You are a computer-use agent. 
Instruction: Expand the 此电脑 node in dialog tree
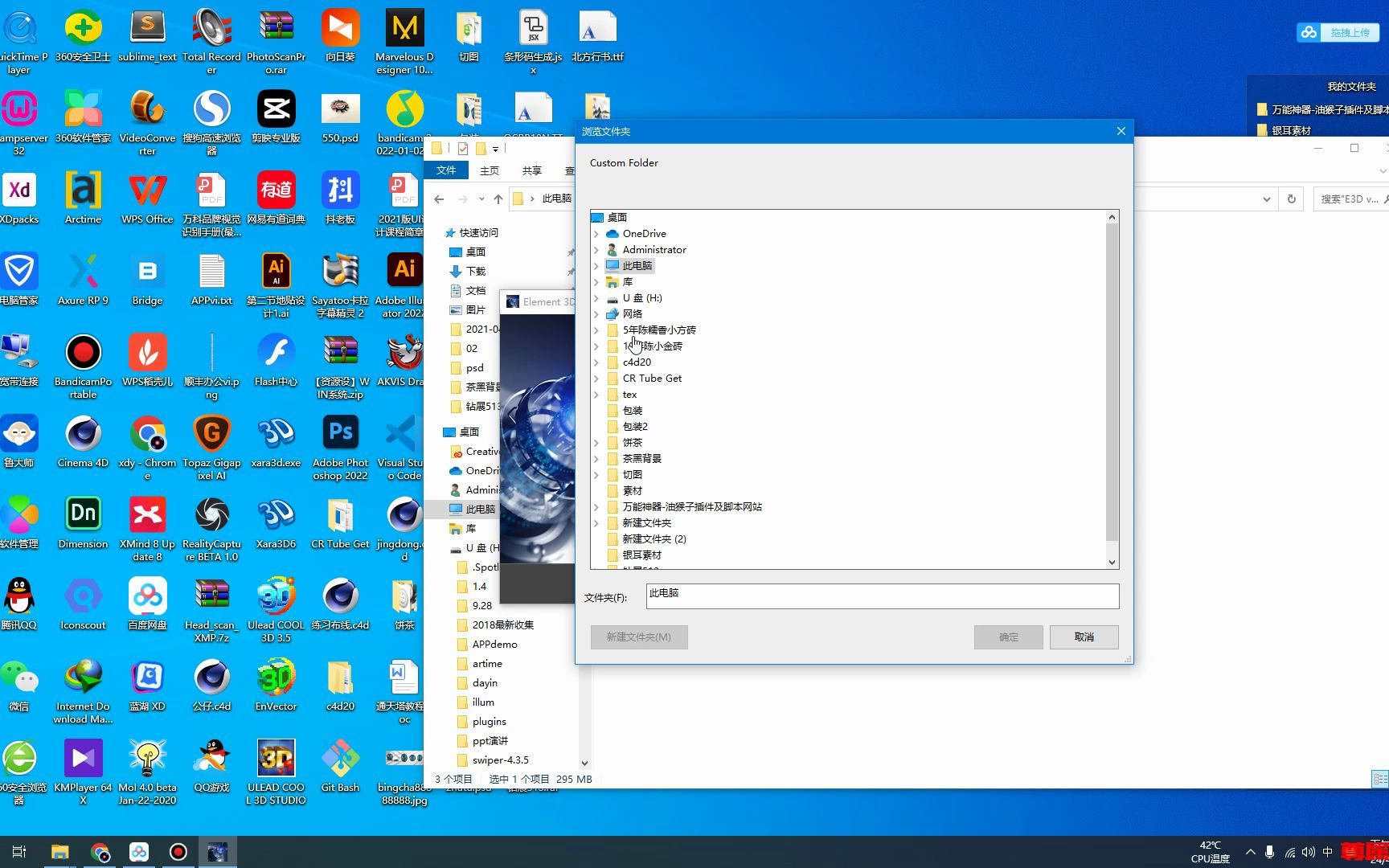(x=596, y=266)
